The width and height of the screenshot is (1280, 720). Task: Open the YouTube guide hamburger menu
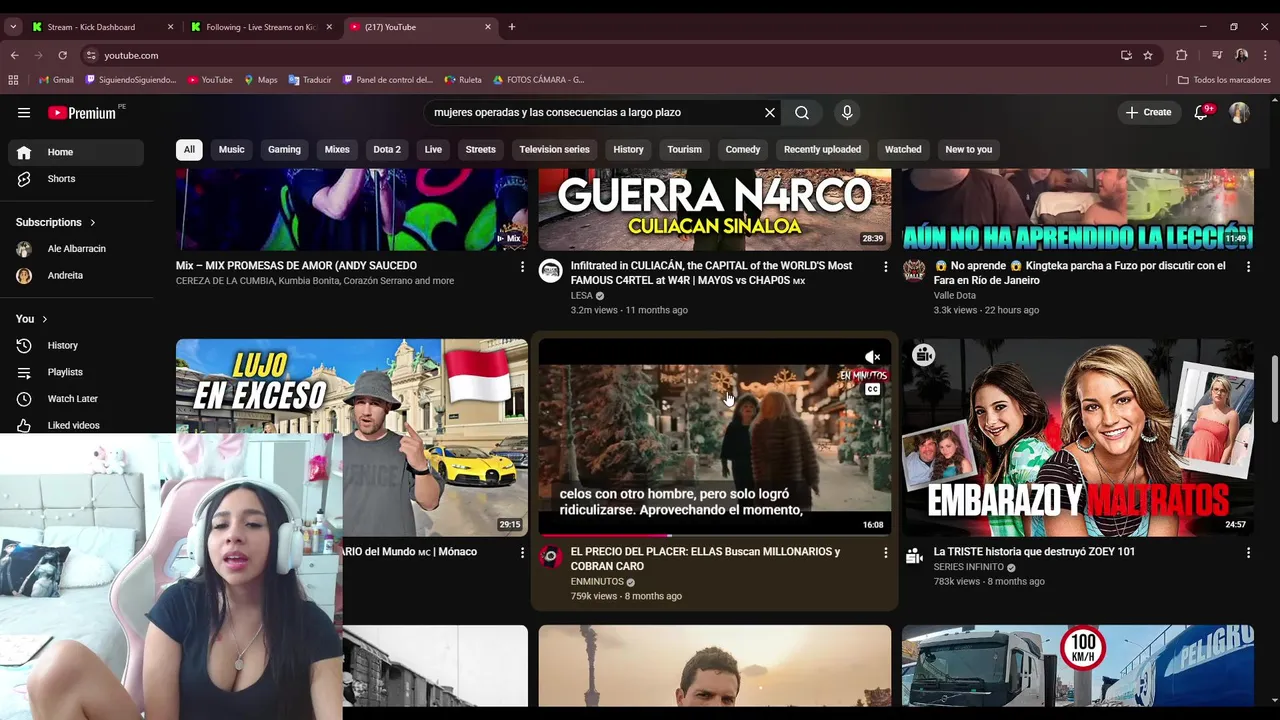pos(24,113)
